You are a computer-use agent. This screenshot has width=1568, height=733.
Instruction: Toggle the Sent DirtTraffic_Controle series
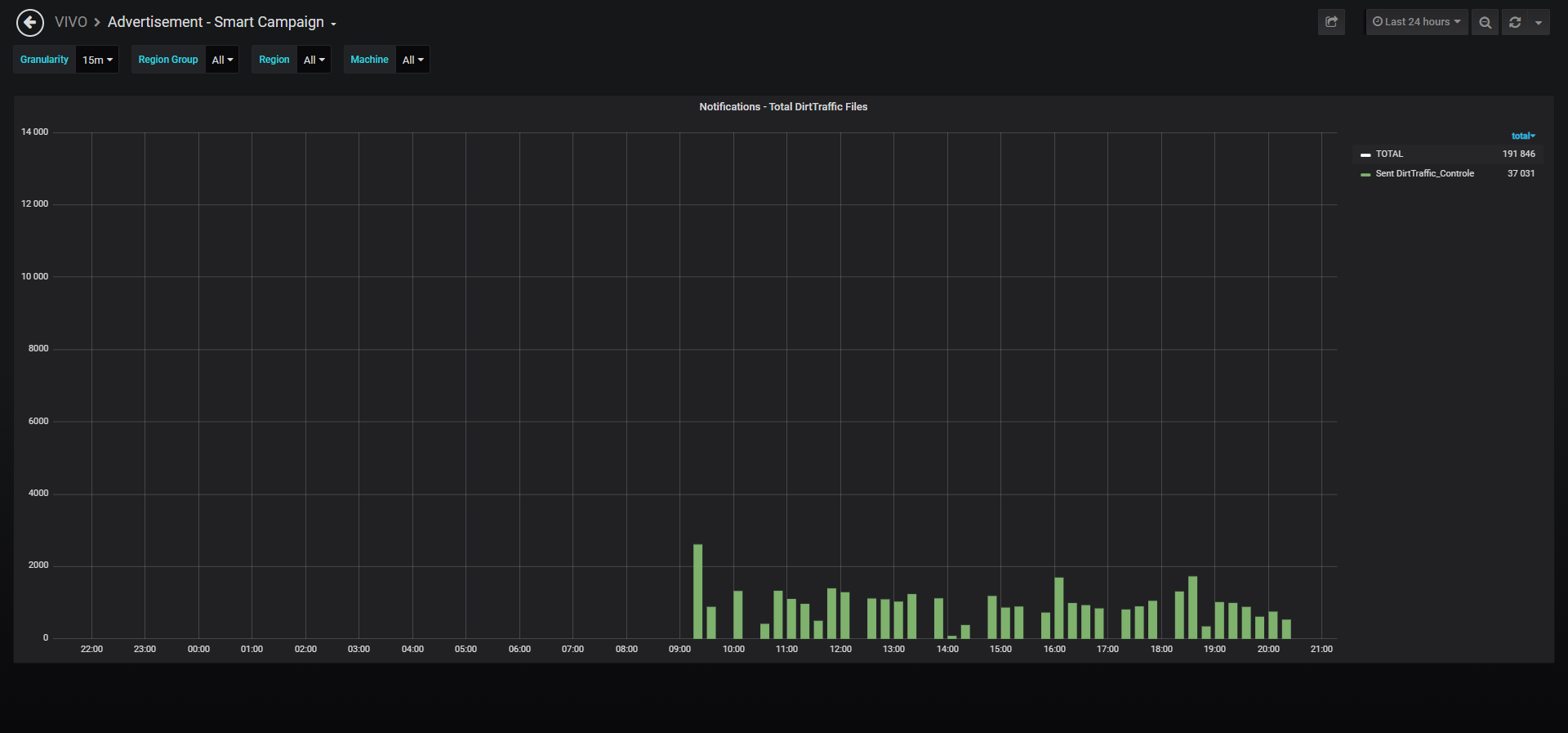(1424, 173)
